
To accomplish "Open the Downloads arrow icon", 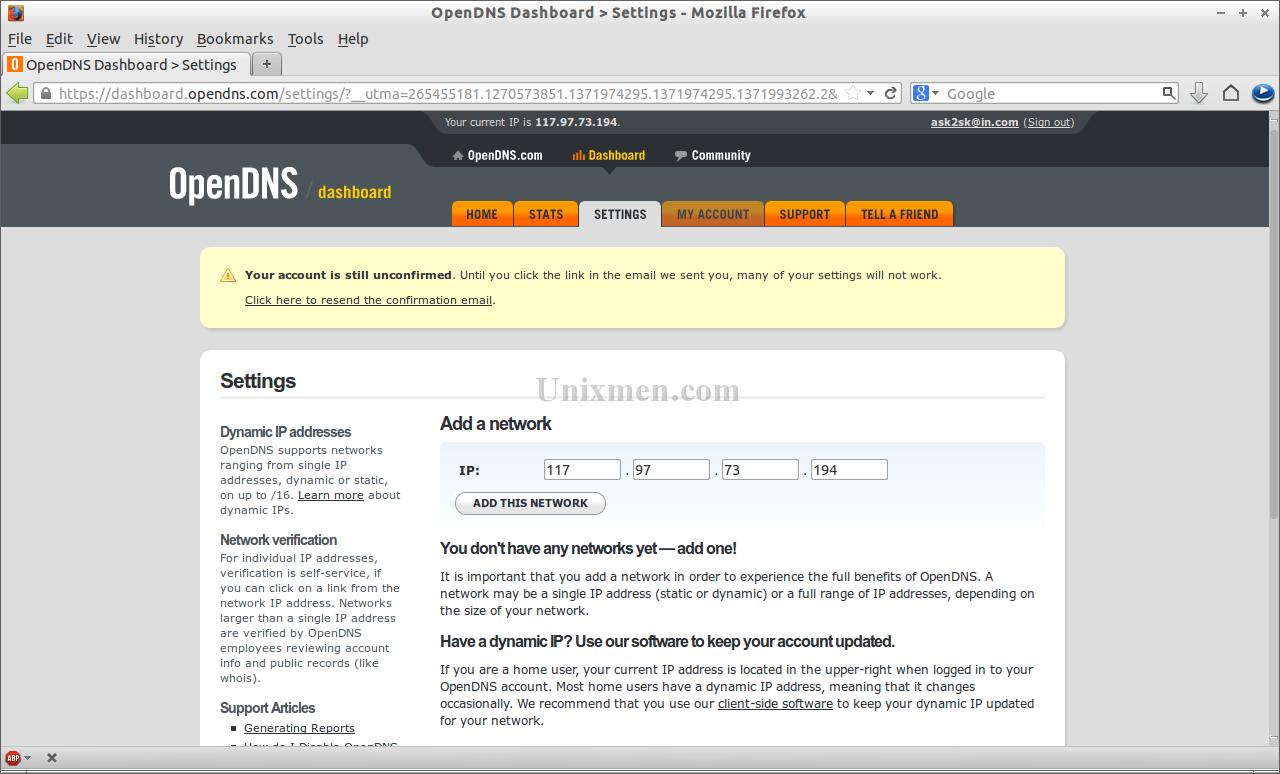I will point(1199,93).
